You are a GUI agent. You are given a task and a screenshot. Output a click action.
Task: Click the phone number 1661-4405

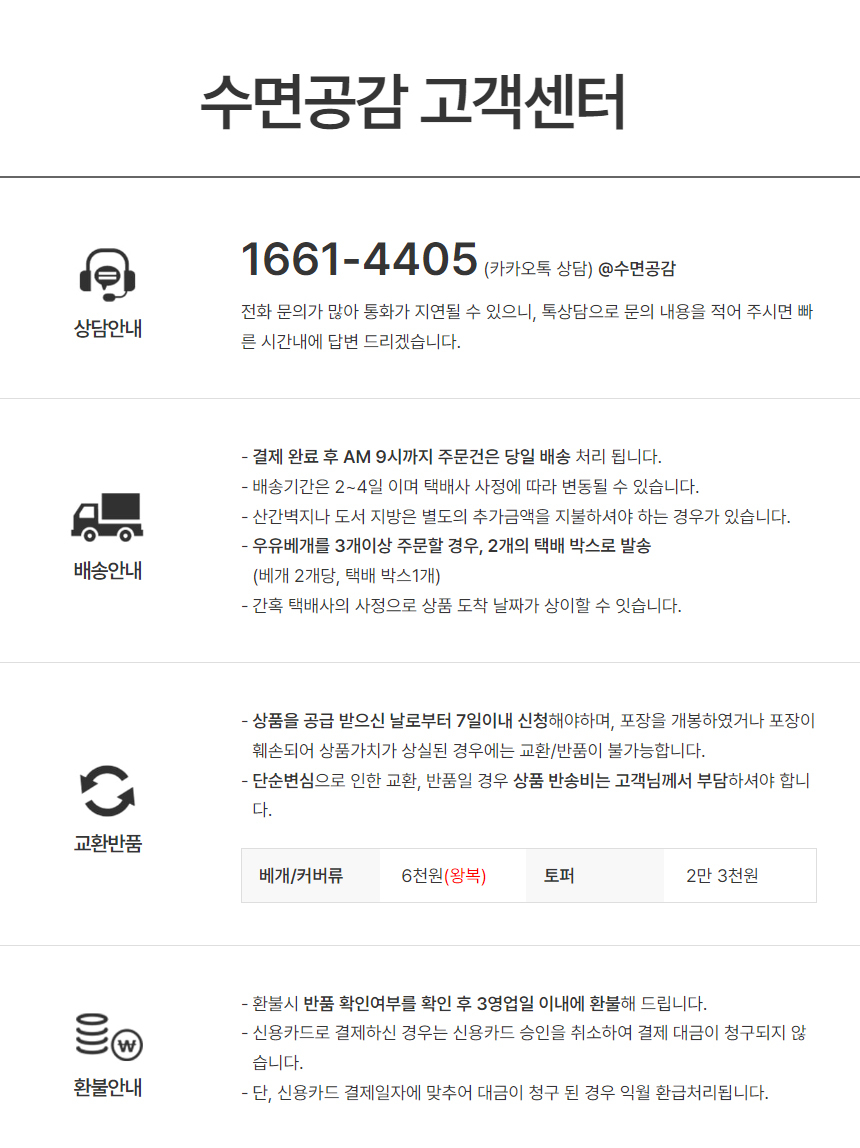coord(359,260)
